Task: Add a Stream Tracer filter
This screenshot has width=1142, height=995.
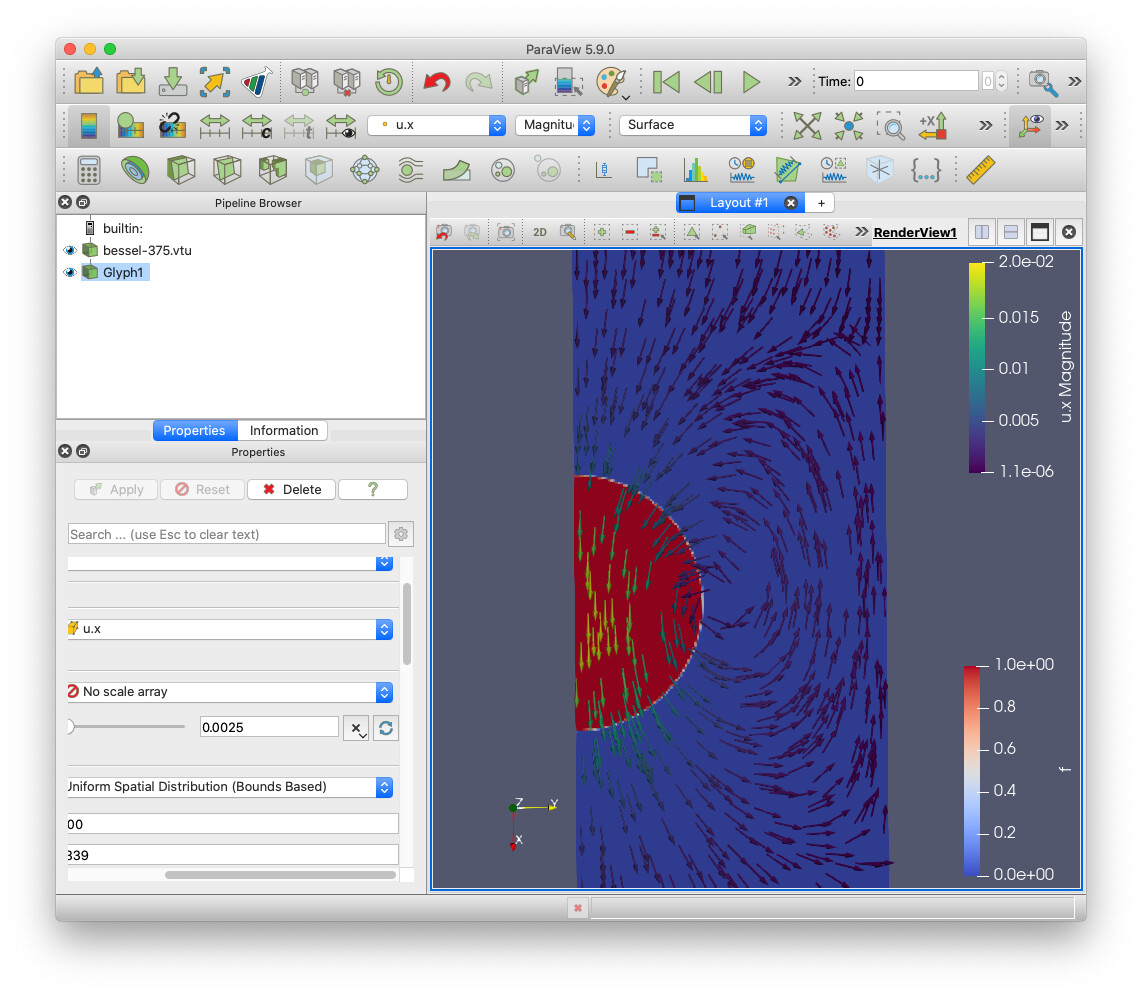Action: [410, 170]
